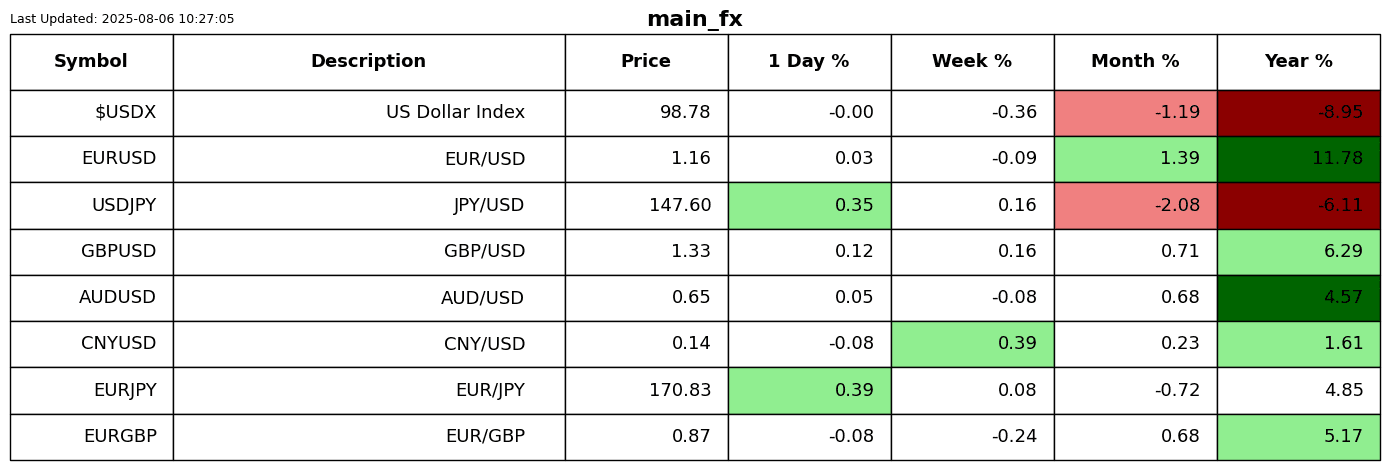The height and width of the screenshot is (470, 1390).
Task: Select the EURUSD symbol cell
Action: coord(119,159)
